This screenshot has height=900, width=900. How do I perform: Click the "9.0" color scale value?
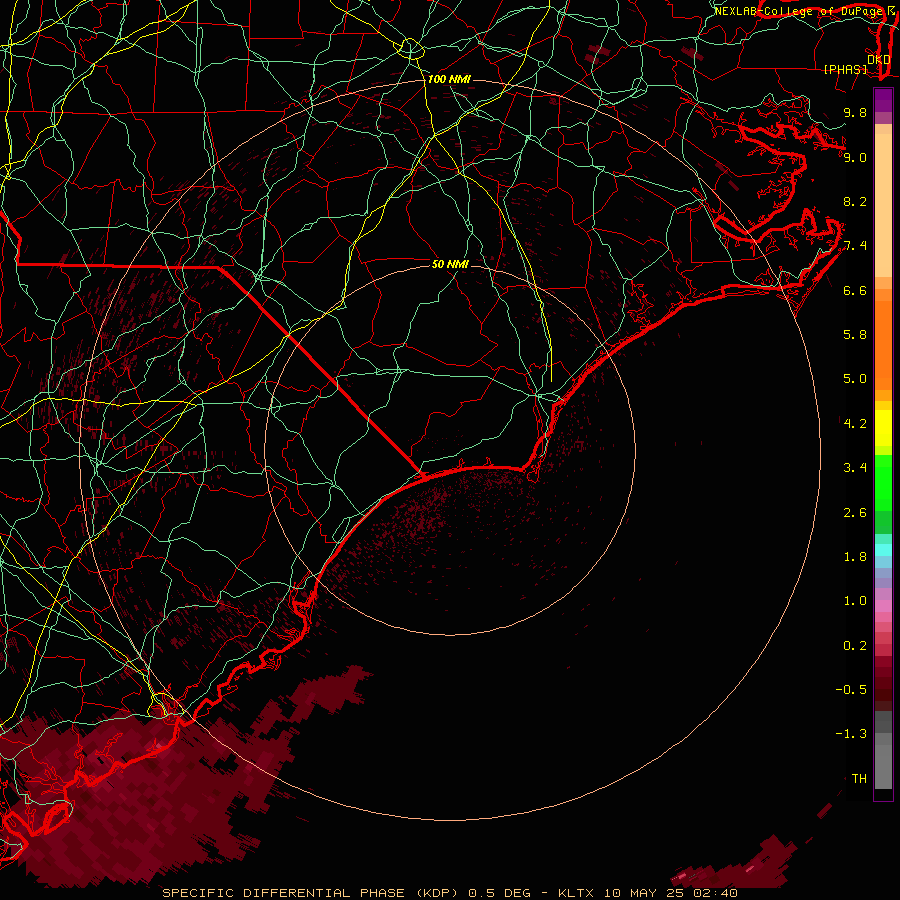tap(855, 157)
